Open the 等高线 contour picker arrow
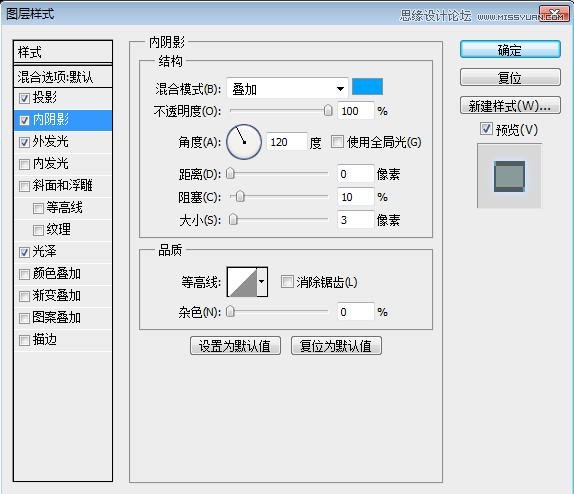The width and height of the screenshot is (574, 494). click(262, 282)
